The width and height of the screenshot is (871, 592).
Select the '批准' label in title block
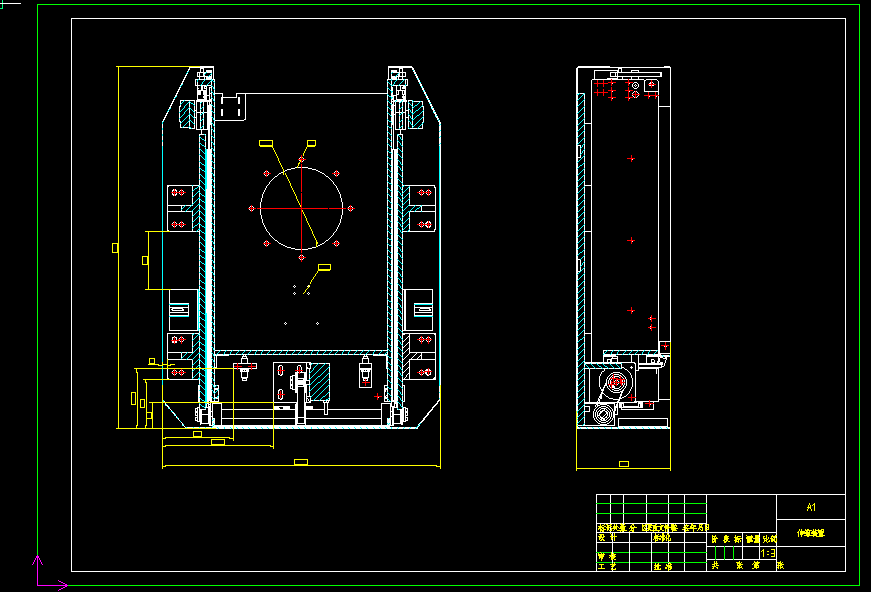coord(663,567)
